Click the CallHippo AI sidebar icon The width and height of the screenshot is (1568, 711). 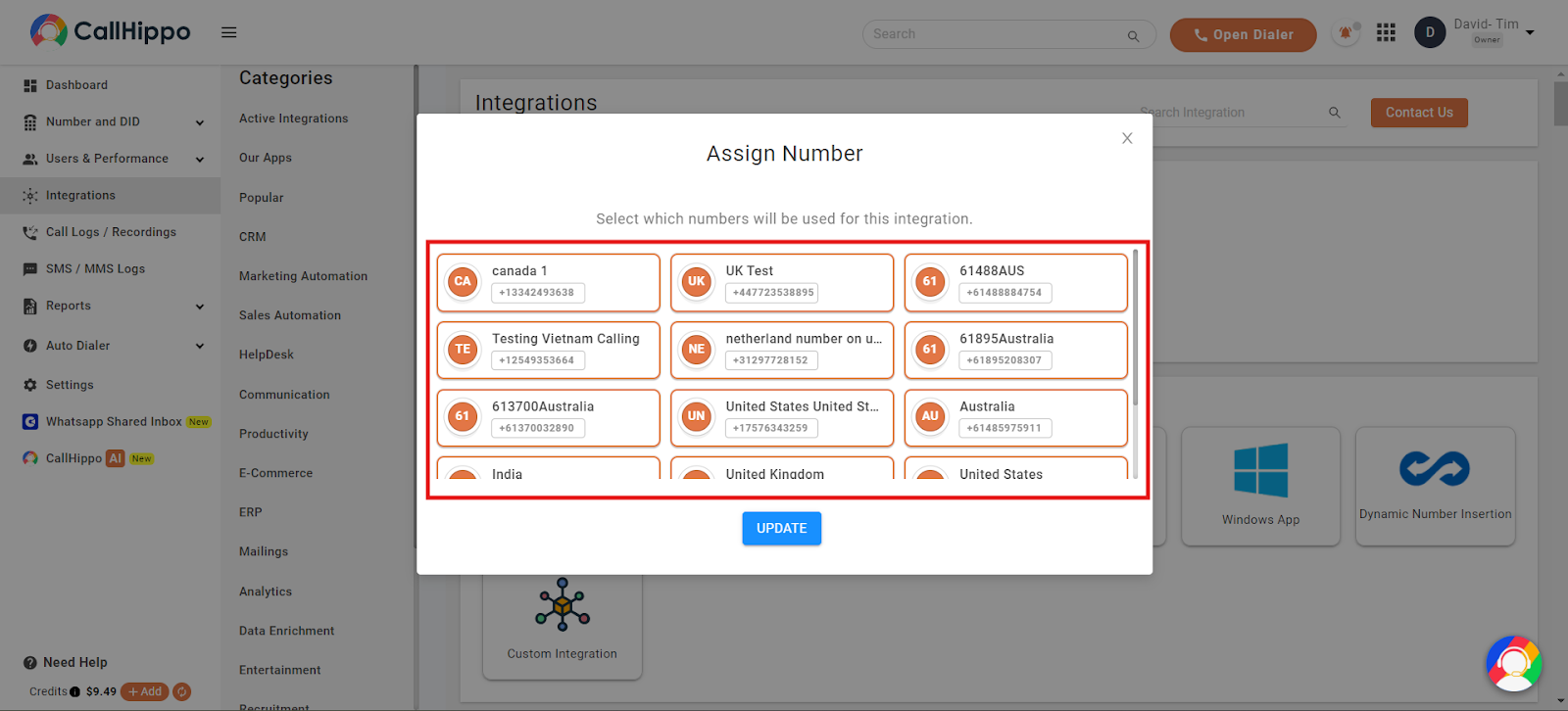pyautogui.click(x=30, y=458)
